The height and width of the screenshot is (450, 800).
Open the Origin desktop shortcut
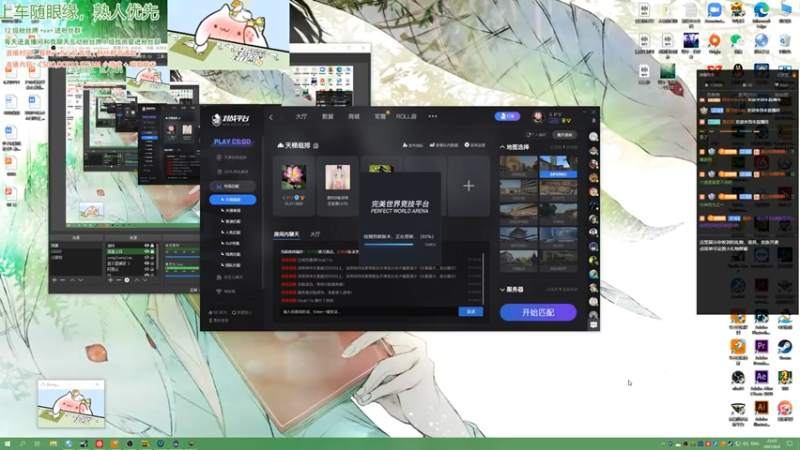(714, 43)
